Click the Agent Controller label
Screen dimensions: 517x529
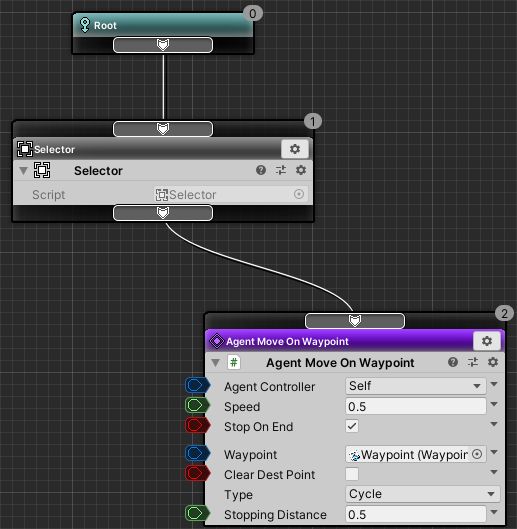pos(269,387)
